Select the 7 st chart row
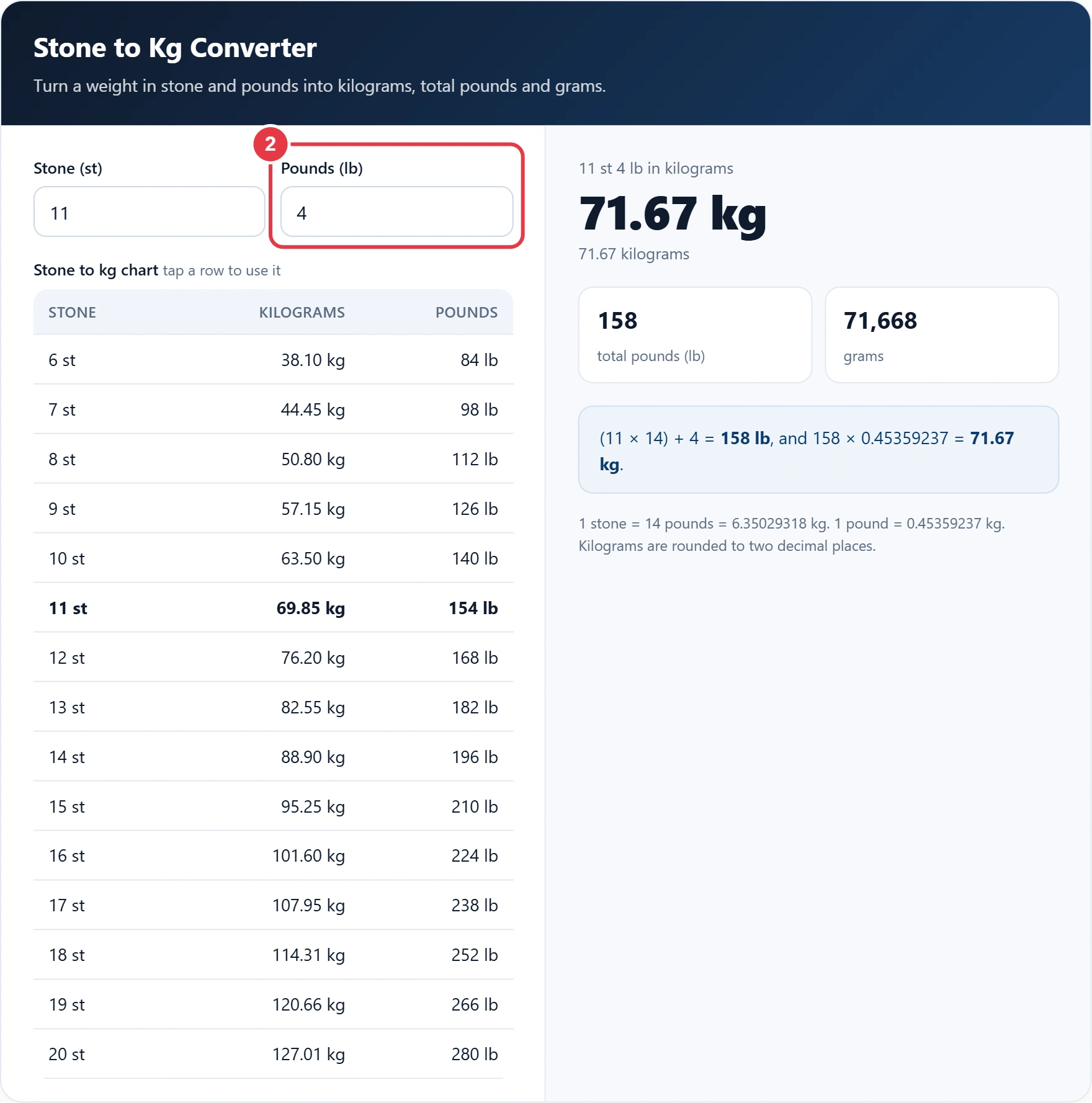Viewport: 1092px width, 1103px height. [x=274, y=409]
